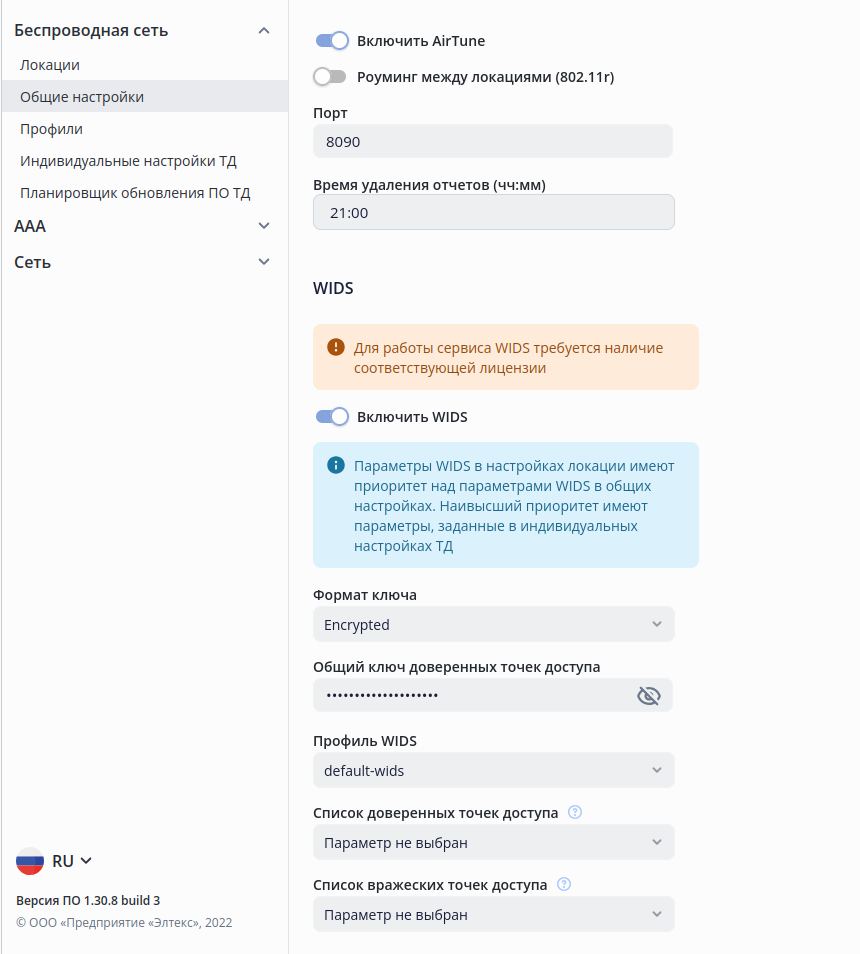The width and height of the screenshot is (860, 954).
Task: Enable Роуминг между локациями (802.11r)
Action: pyautogui.click(x=329, y=77)
